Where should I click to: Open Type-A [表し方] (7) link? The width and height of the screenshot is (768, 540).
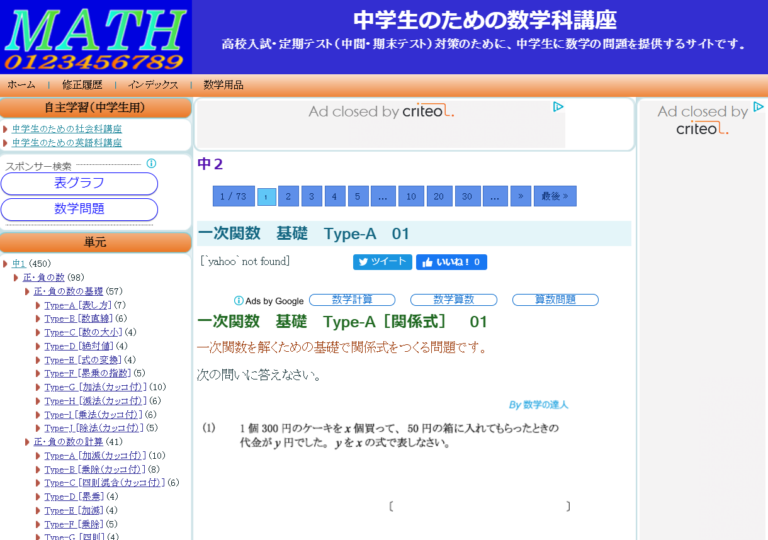78,305
